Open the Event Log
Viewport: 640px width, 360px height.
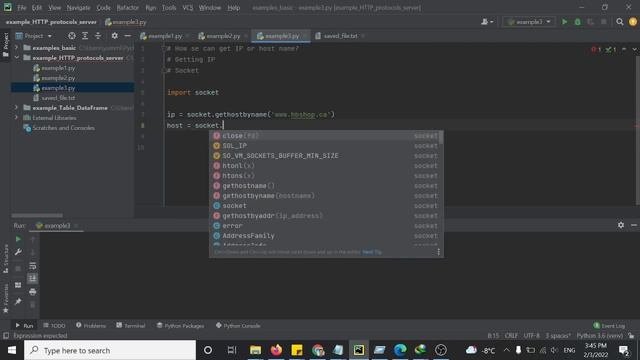point(609,326)
